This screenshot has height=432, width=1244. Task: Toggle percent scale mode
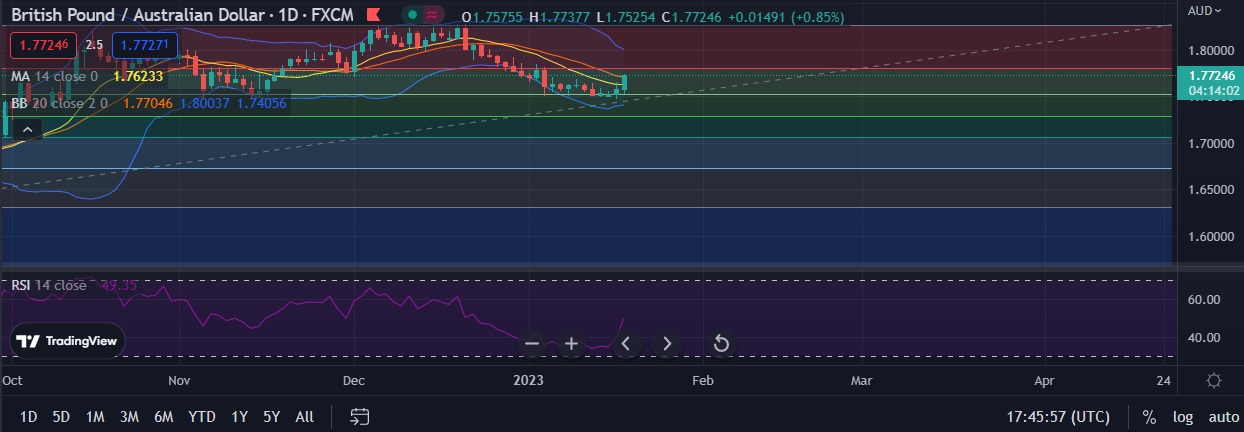[1150, 417]
